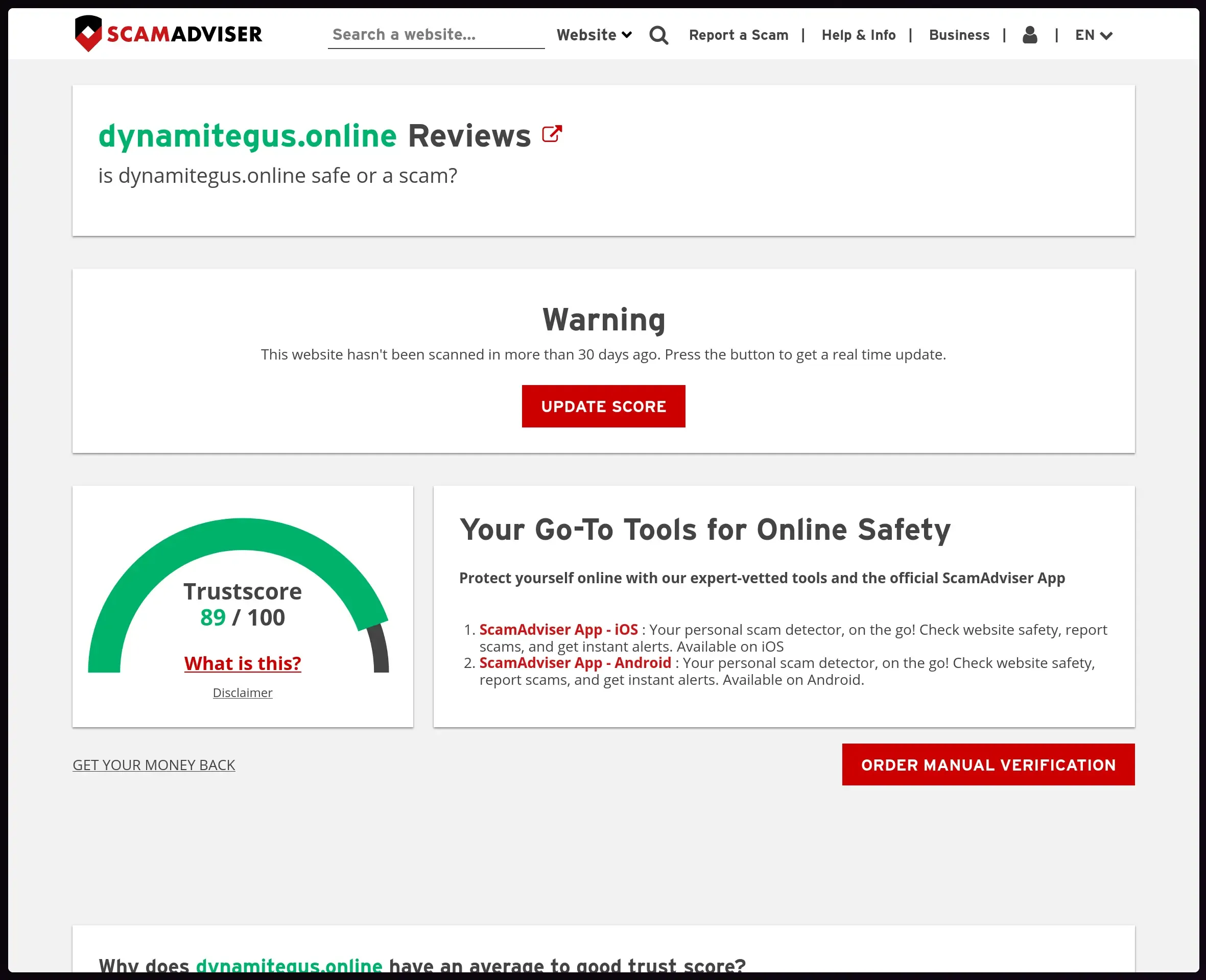Click GET YOUR MONEY BACK link
Image resolution: width=1206 pixels, height=980 pixels.
[x=154, y=765]
